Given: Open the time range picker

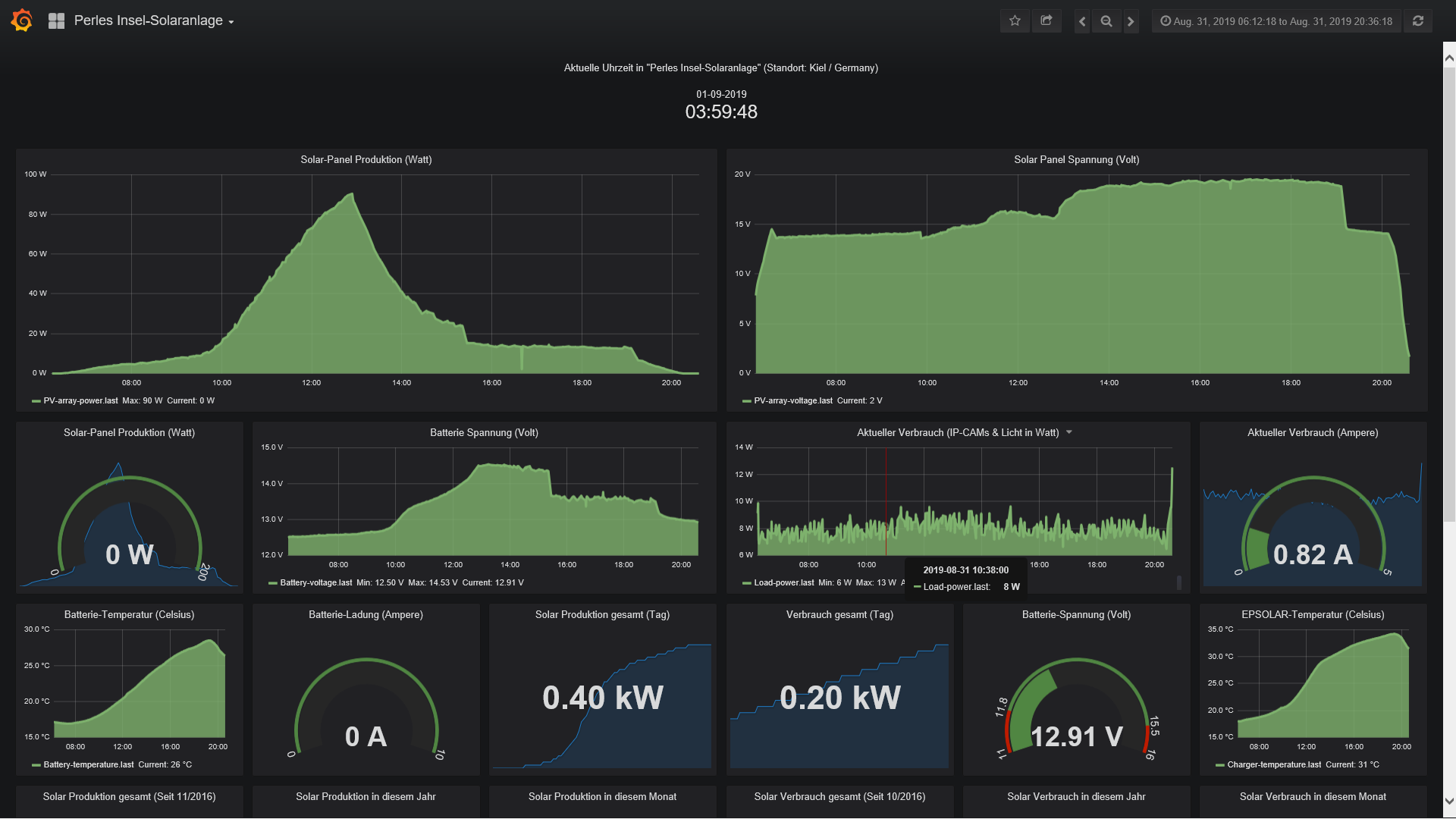Looking at the screenshot, I should click(1276, 21).
